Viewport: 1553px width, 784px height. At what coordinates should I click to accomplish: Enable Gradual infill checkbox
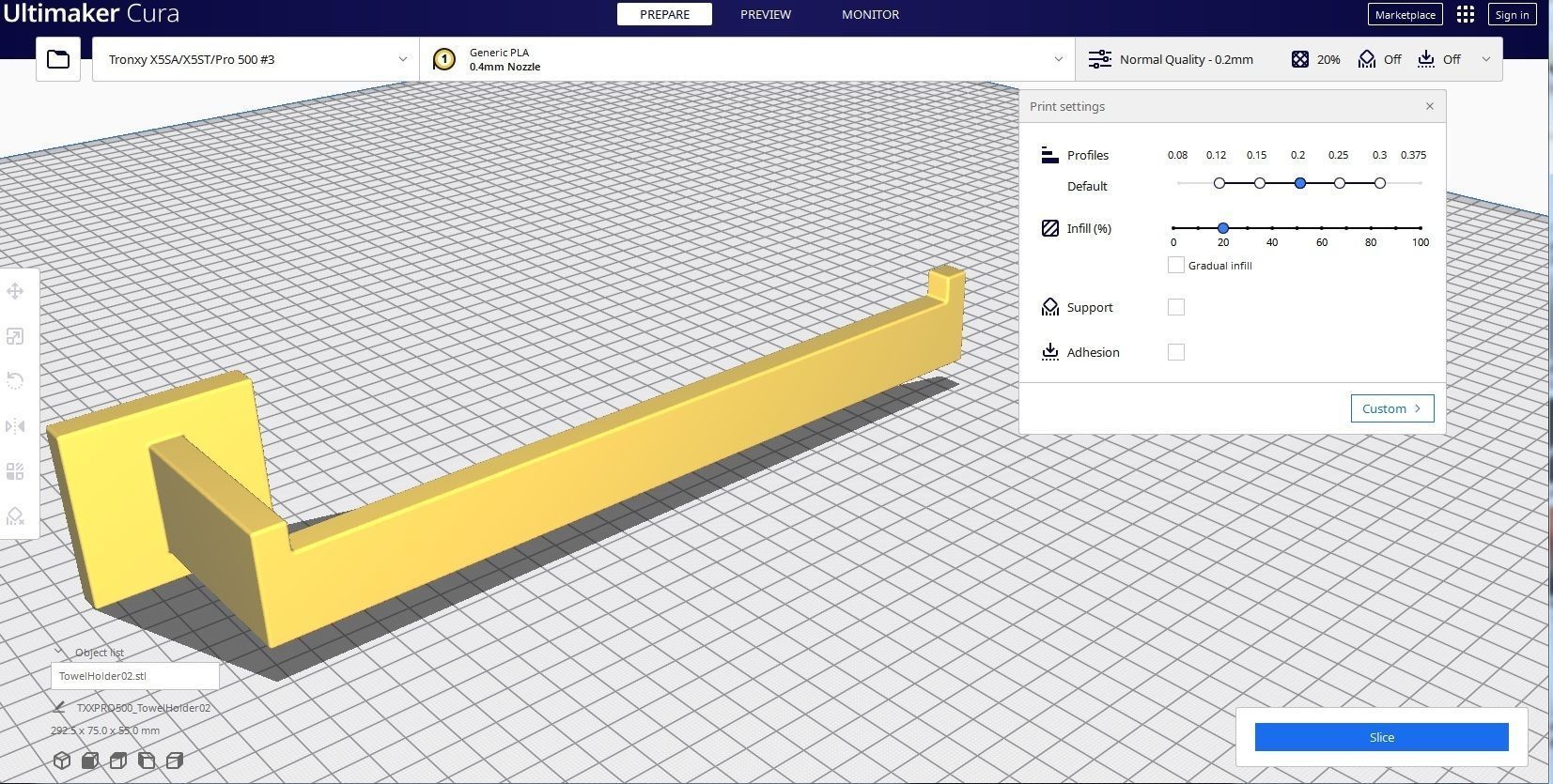click(1175, 265)
